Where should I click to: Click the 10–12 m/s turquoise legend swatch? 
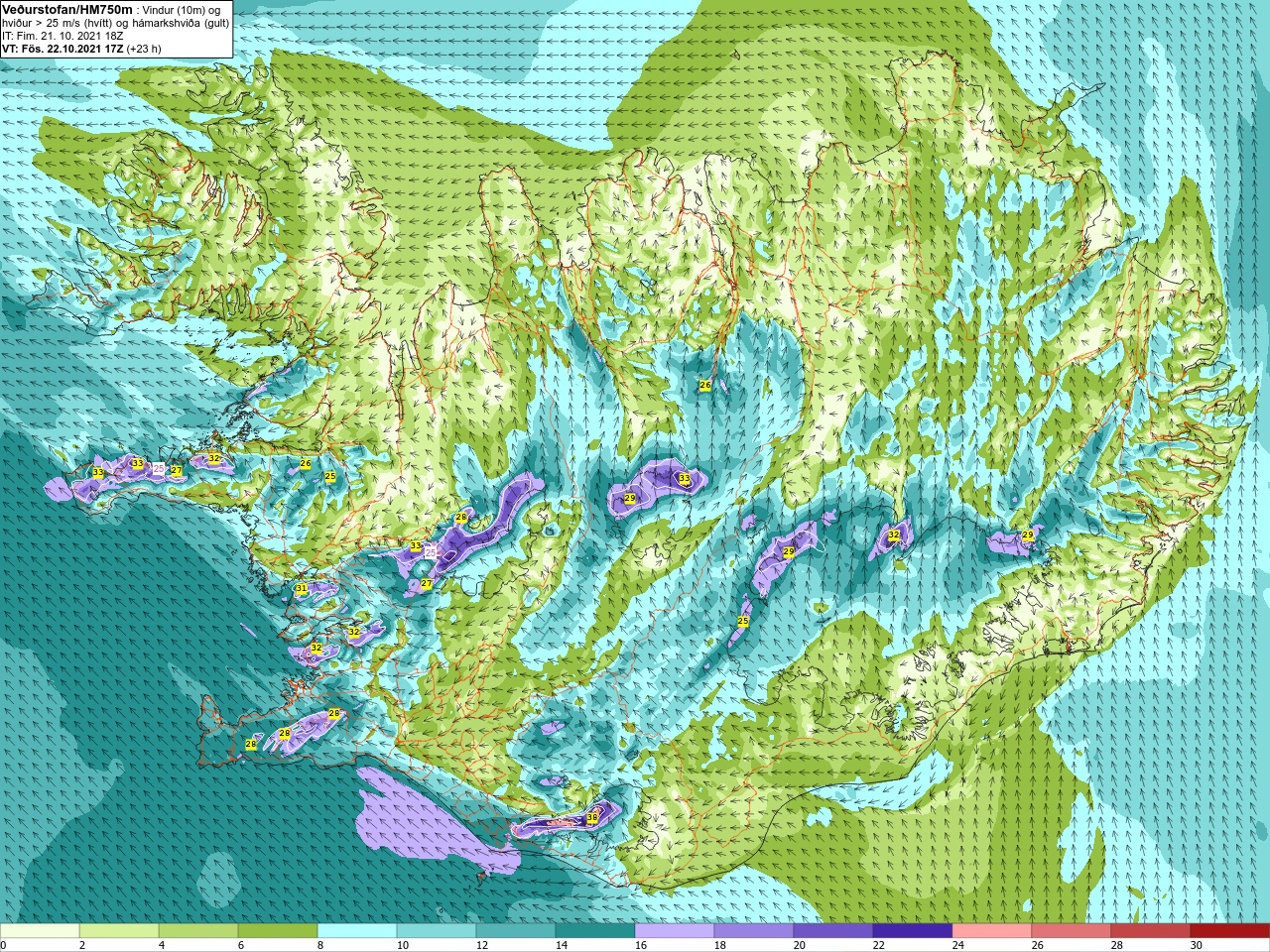(x=437, y=931)
